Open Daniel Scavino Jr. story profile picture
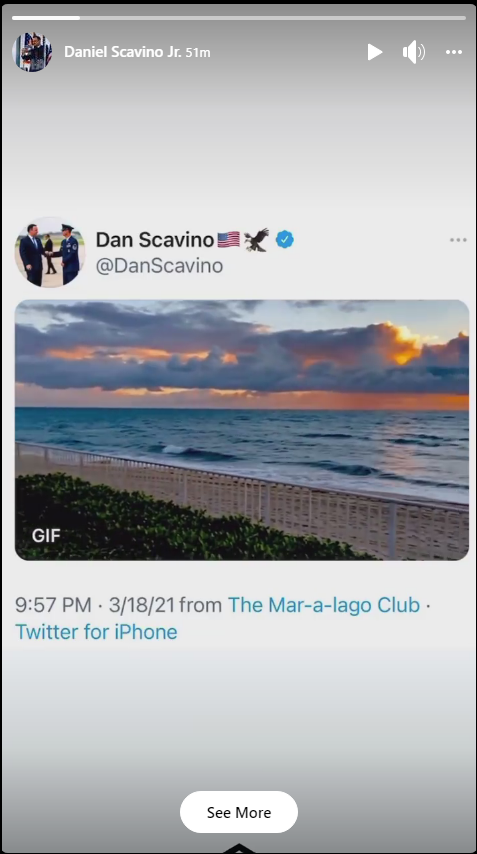Image resolution: width=477 pixels, height=854 pixels. click(x=32, y=52)
